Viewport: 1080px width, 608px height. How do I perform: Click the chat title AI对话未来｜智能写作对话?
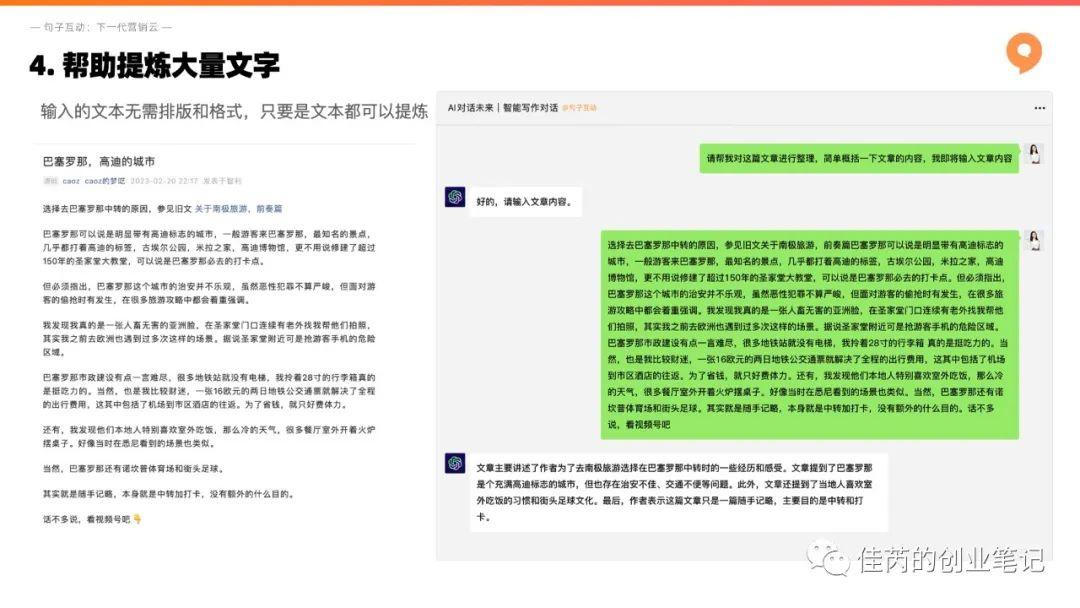click(x=503, y=108)
